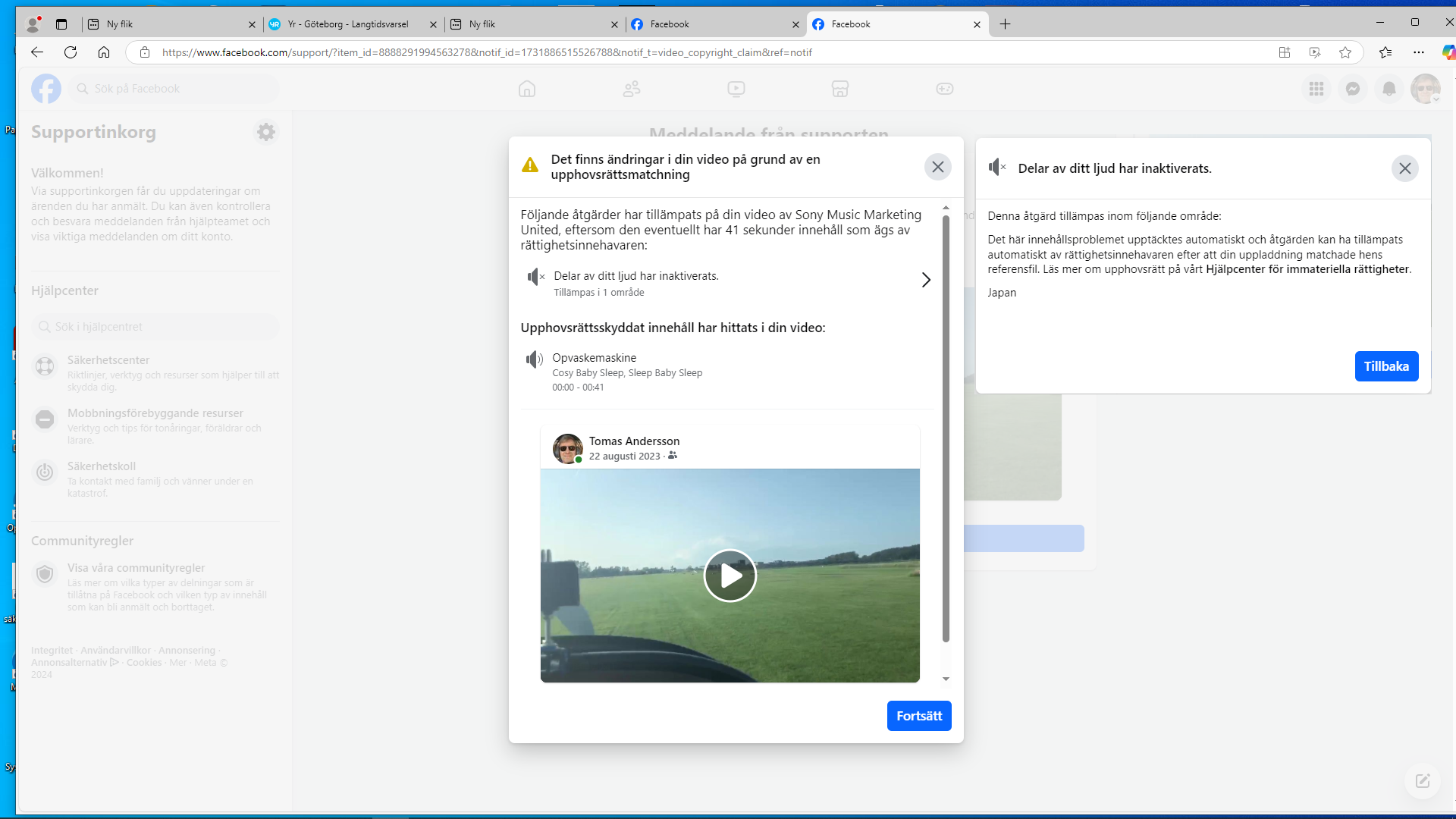This screenshot has width=1456, height=819.
Task: Click the Cookies footer link
Action: (x=144, y=663)
